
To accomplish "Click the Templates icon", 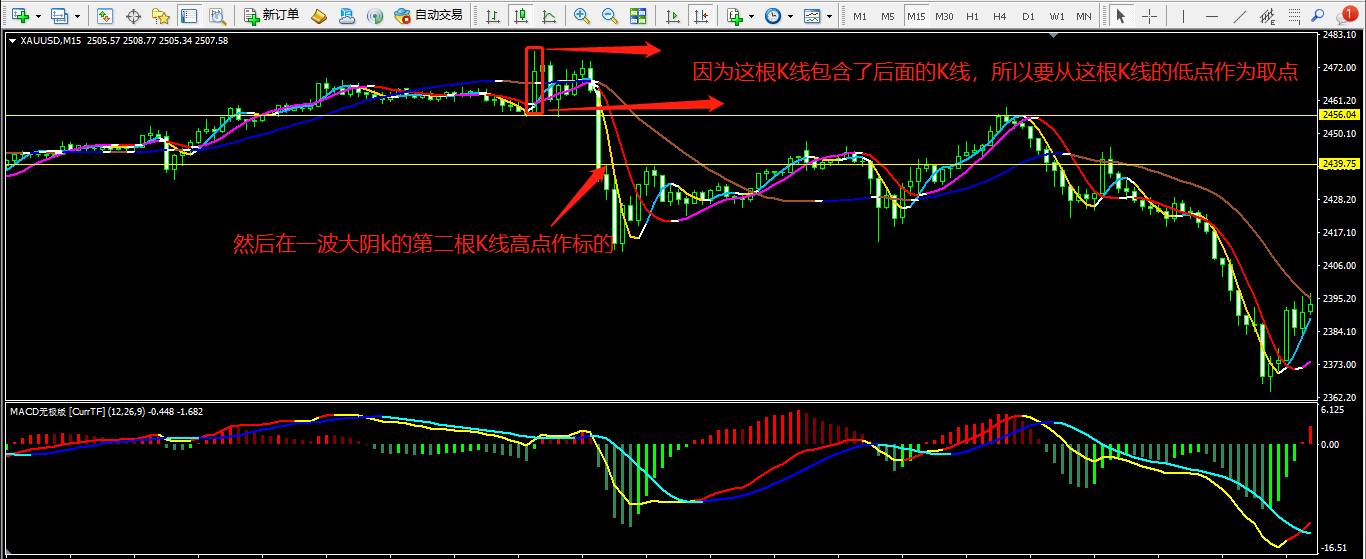I will (x=812, y=16).
